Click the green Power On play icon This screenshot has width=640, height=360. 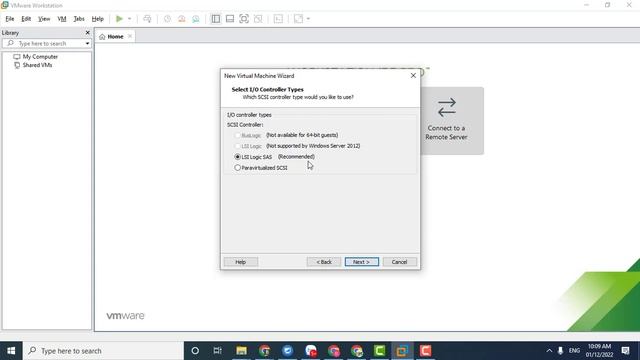click(119, 19)
